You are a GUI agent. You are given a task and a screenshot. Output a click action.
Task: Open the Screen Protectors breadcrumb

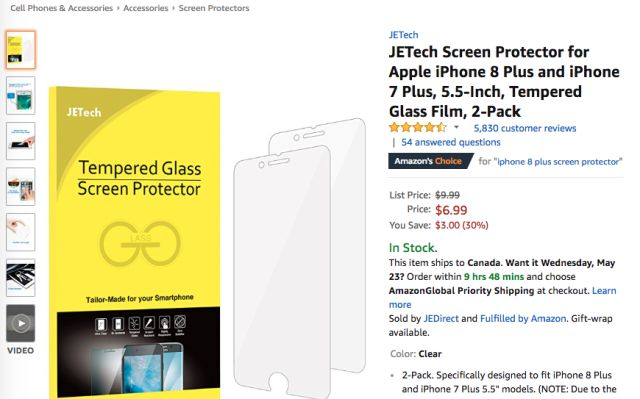coord(214,8)
